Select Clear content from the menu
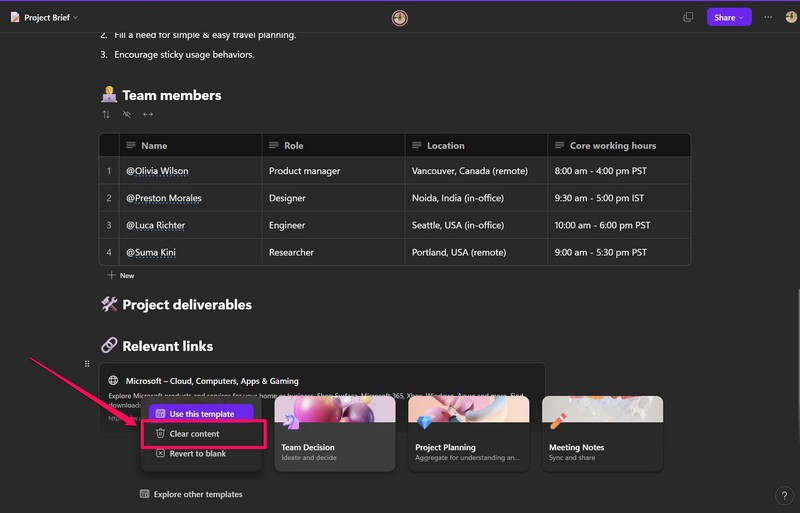This screenshot has width=800, height=513. tap(194, 434)
